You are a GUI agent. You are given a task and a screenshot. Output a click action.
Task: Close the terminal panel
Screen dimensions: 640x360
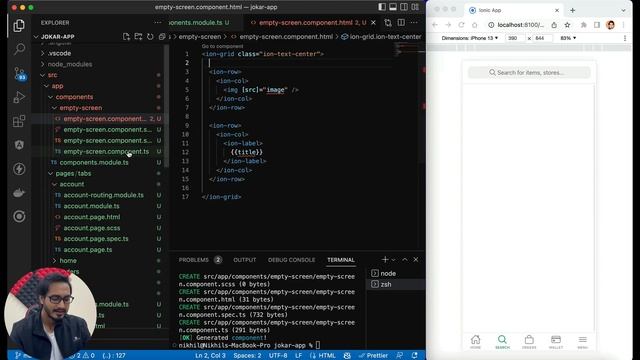pos(416,260)
